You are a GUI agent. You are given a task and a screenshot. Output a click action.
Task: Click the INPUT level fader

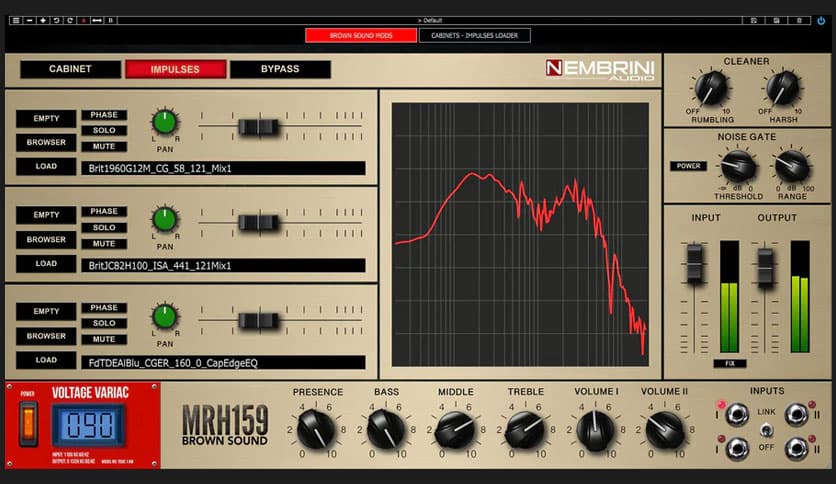click(x=694, y=264)
